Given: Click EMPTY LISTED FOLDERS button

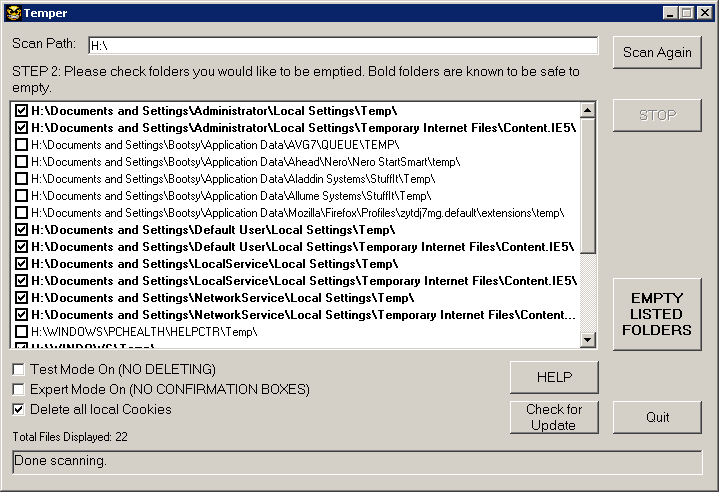Looking at the screenshot, I should 657,314.
